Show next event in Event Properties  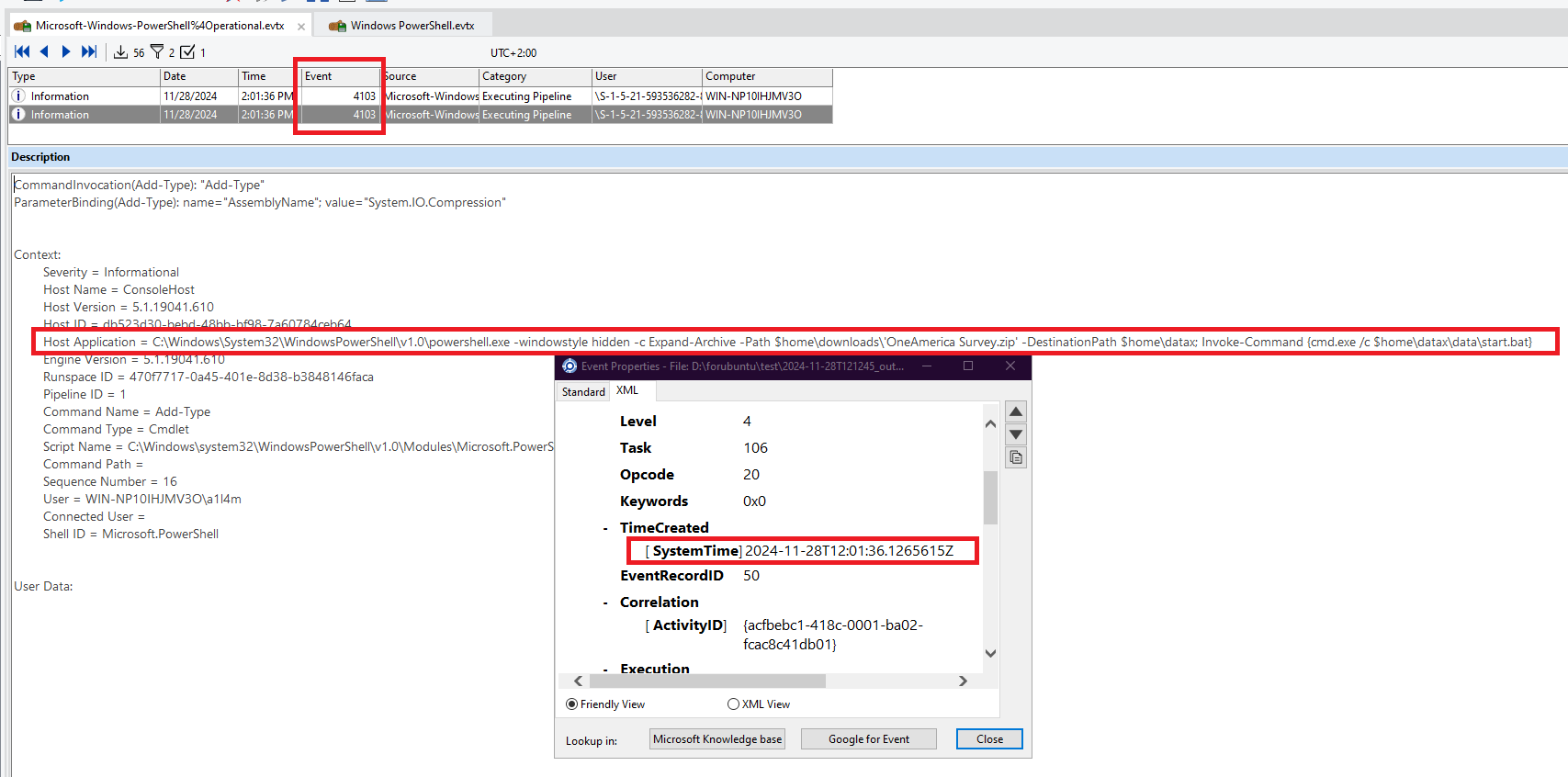(1016, 434)
